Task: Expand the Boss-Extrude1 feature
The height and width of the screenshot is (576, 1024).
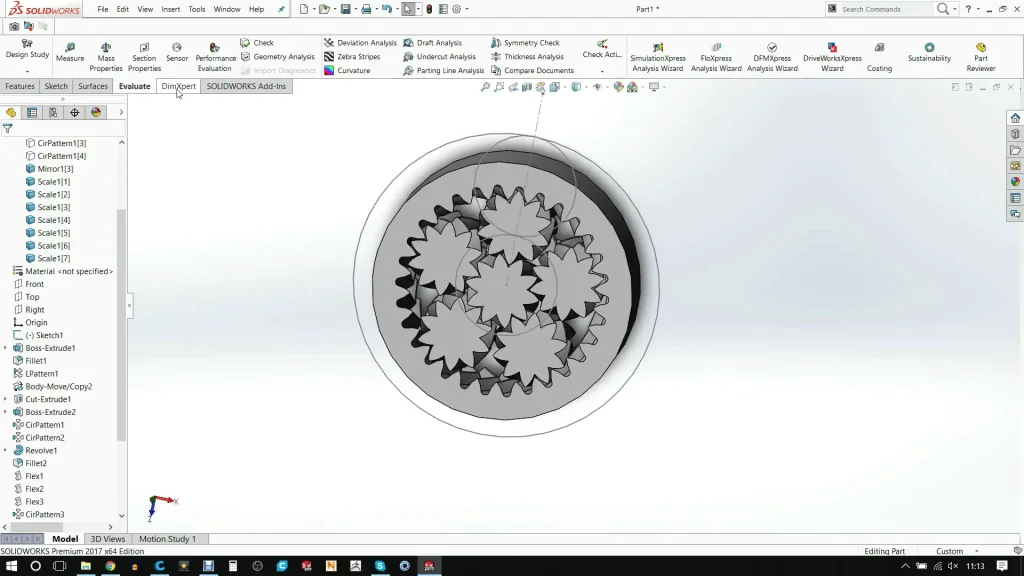Action: [x=6, y=348]
